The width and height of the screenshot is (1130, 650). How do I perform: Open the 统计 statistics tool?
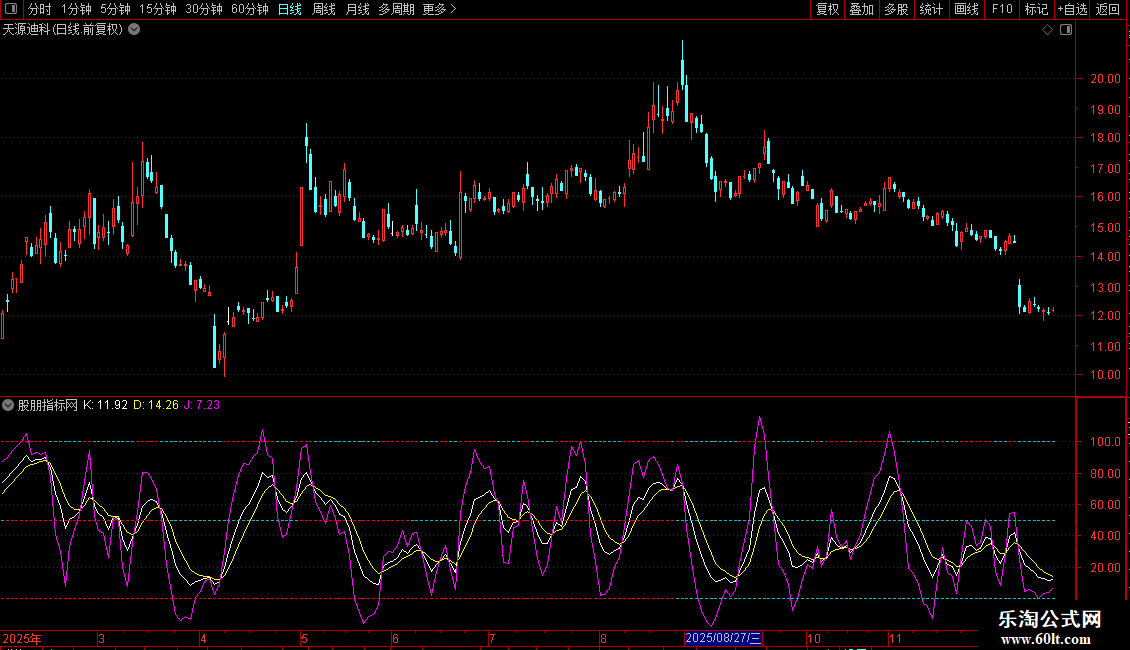[x=931, y=9]
